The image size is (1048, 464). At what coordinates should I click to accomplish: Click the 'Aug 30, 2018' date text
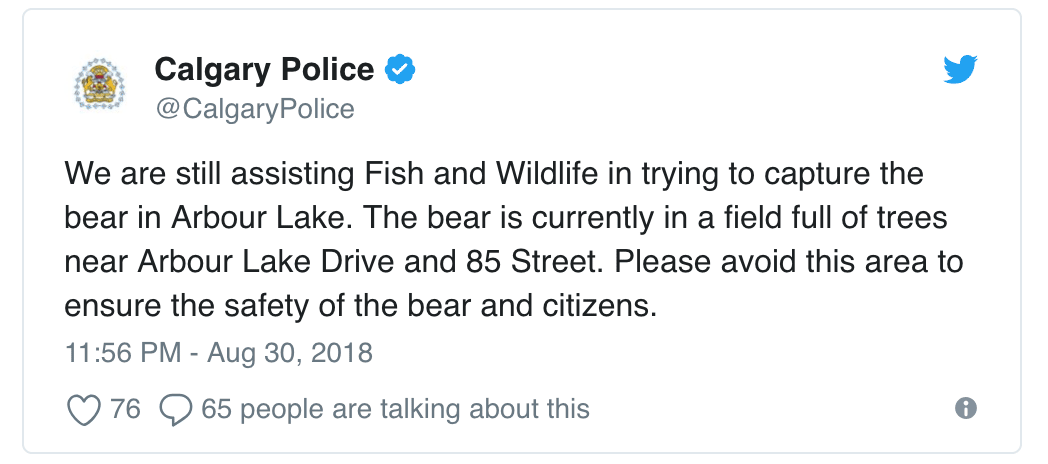pos(290,352)
